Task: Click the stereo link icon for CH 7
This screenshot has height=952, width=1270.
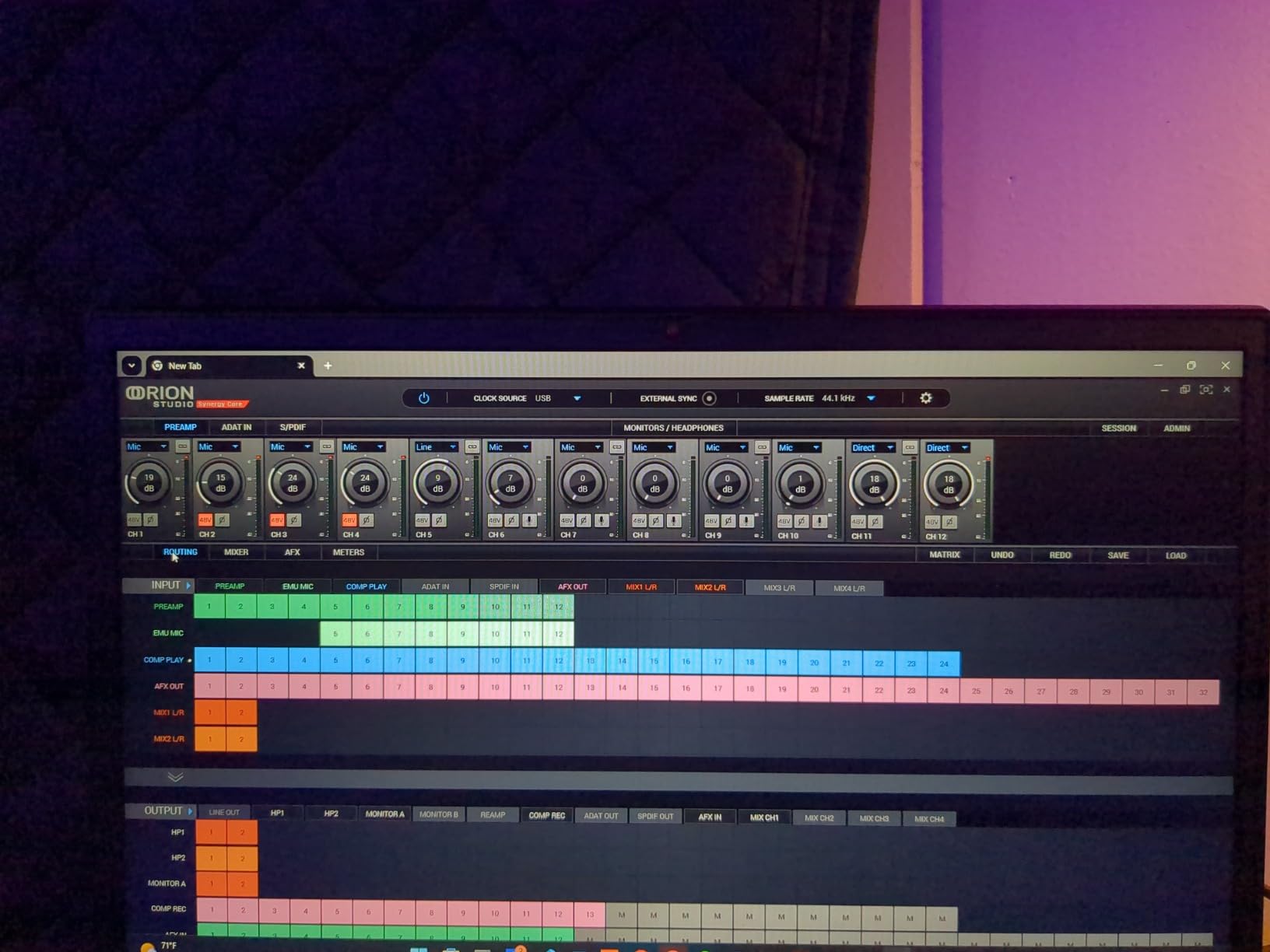Action: click(617, 447)
